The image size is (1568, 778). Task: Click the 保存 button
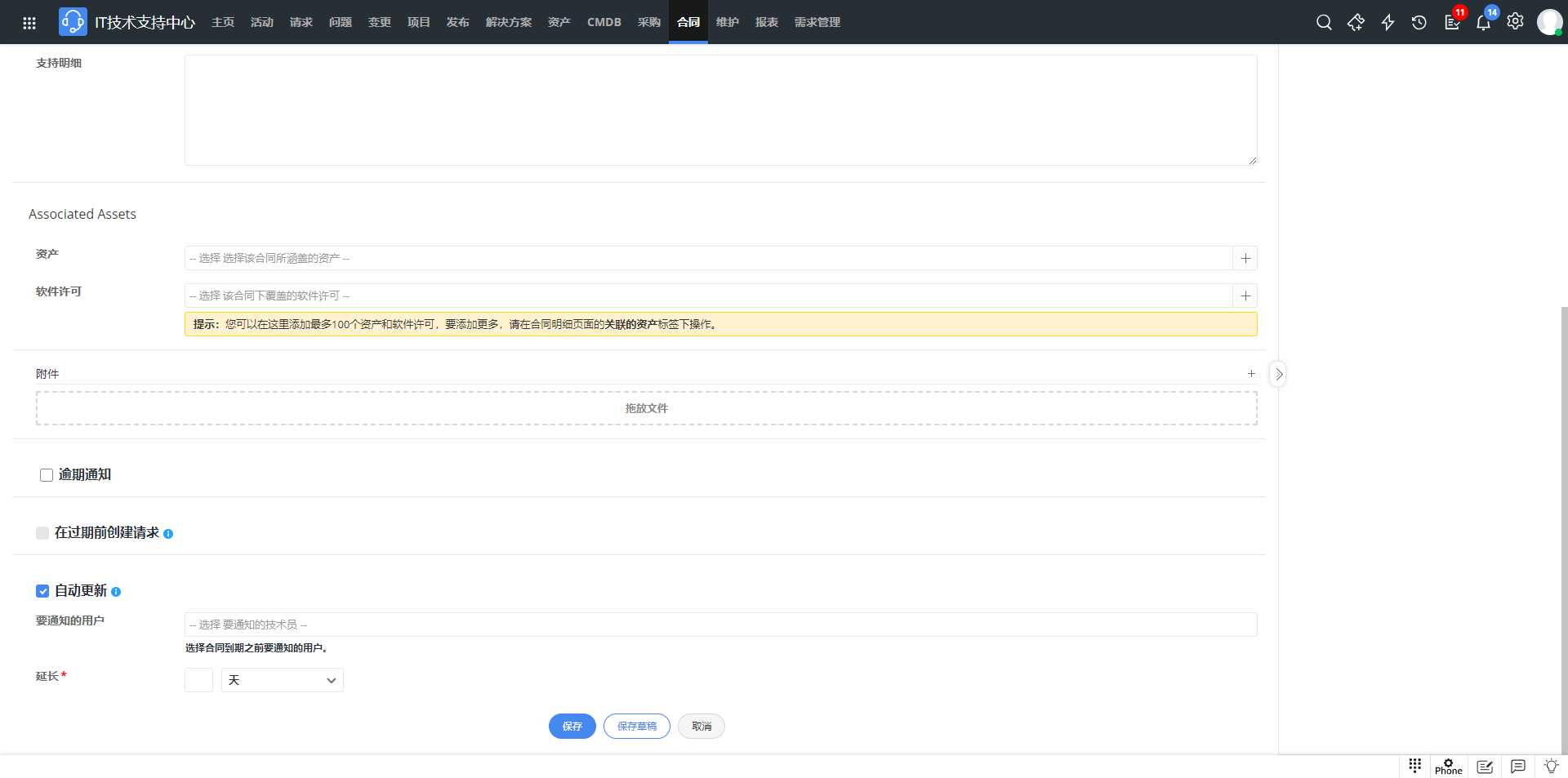(572, 727)
